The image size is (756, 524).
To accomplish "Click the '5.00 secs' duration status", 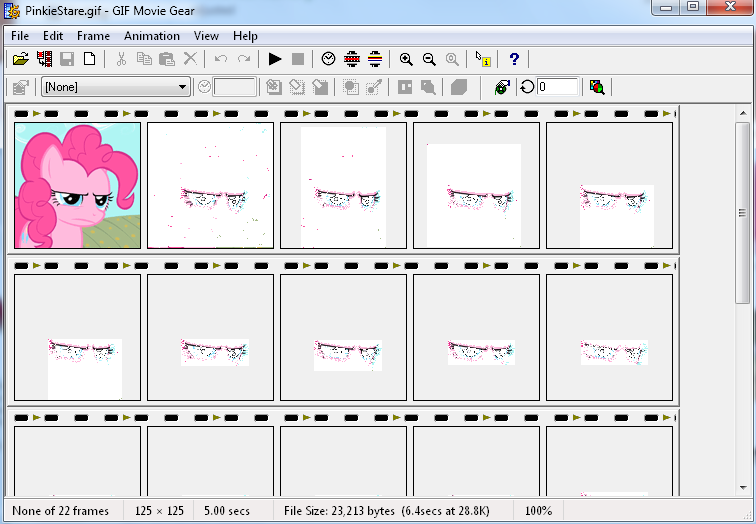I will (227, 511).
